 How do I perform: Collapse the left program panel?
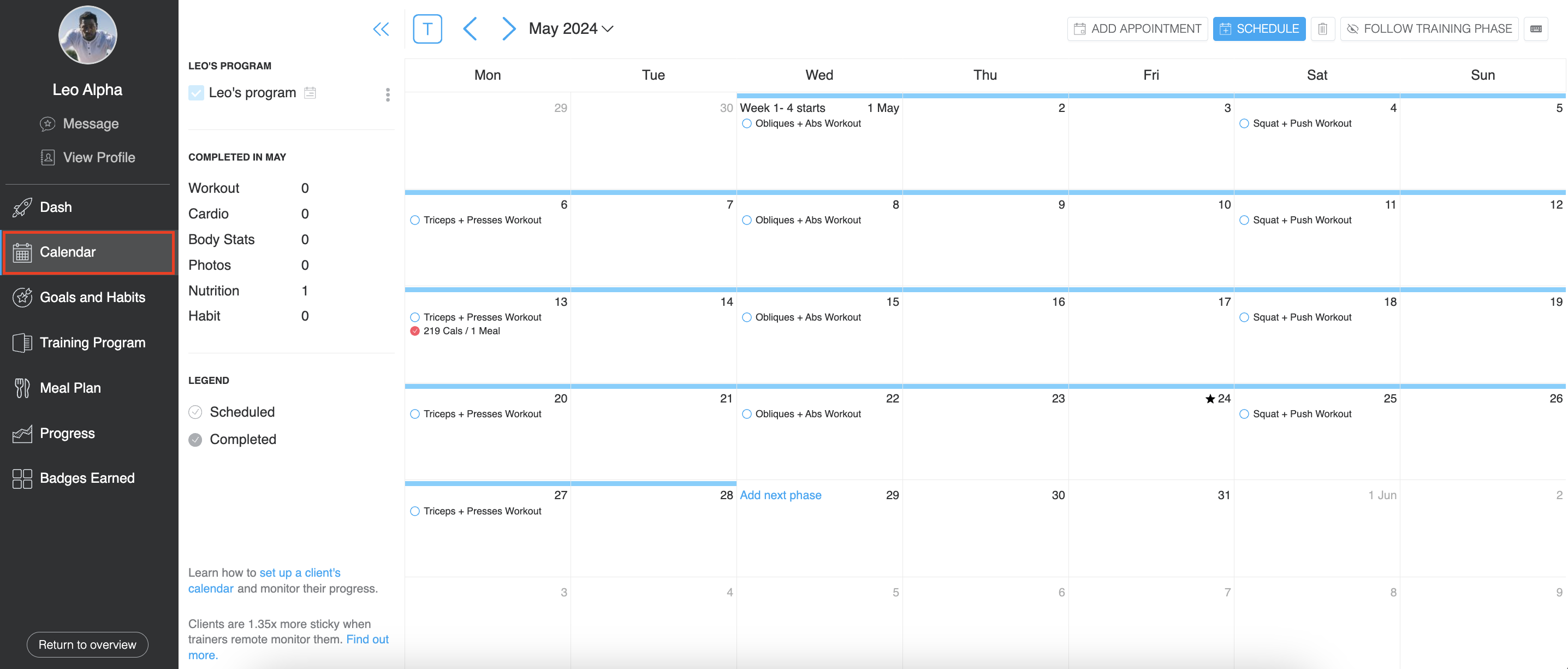(x=381, y=28)
